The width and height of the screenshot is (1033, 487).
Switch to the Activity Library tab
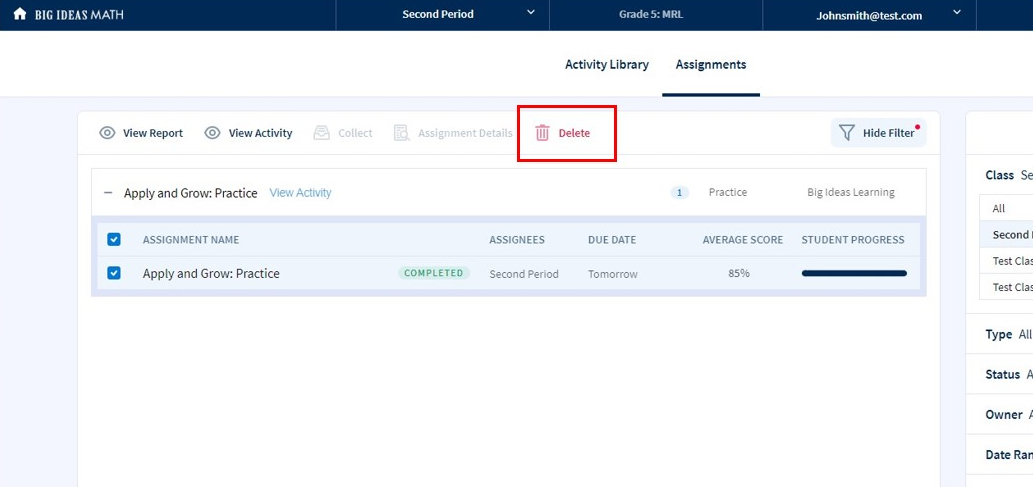tap(606, 65)
